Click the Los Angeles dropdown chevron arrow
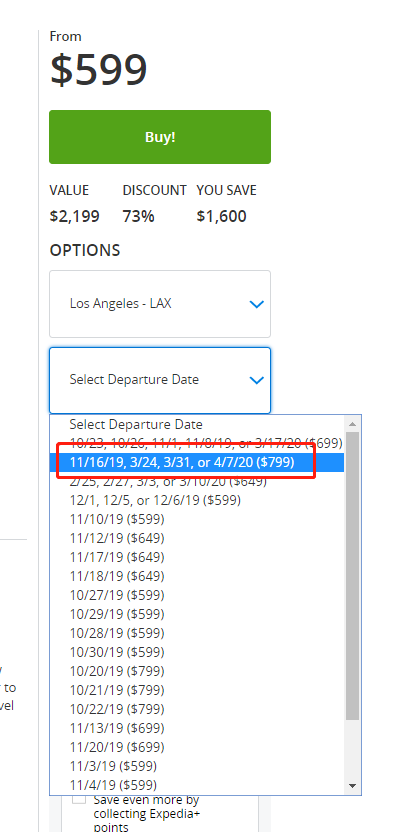The height and width of the screenshot is (832, 413). pos(256,305)
